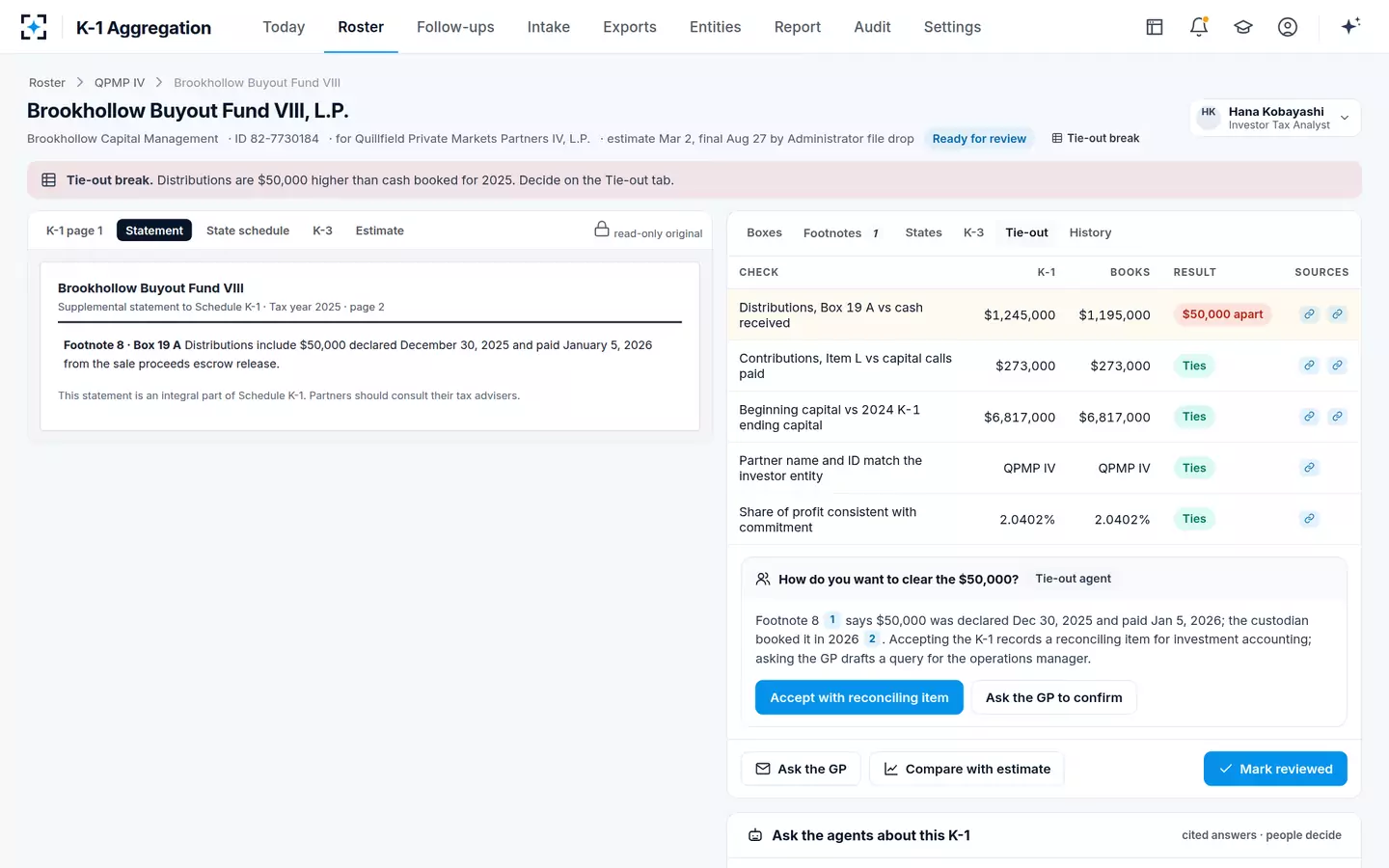Click the Ready for review badge

(x=979, y=139)
